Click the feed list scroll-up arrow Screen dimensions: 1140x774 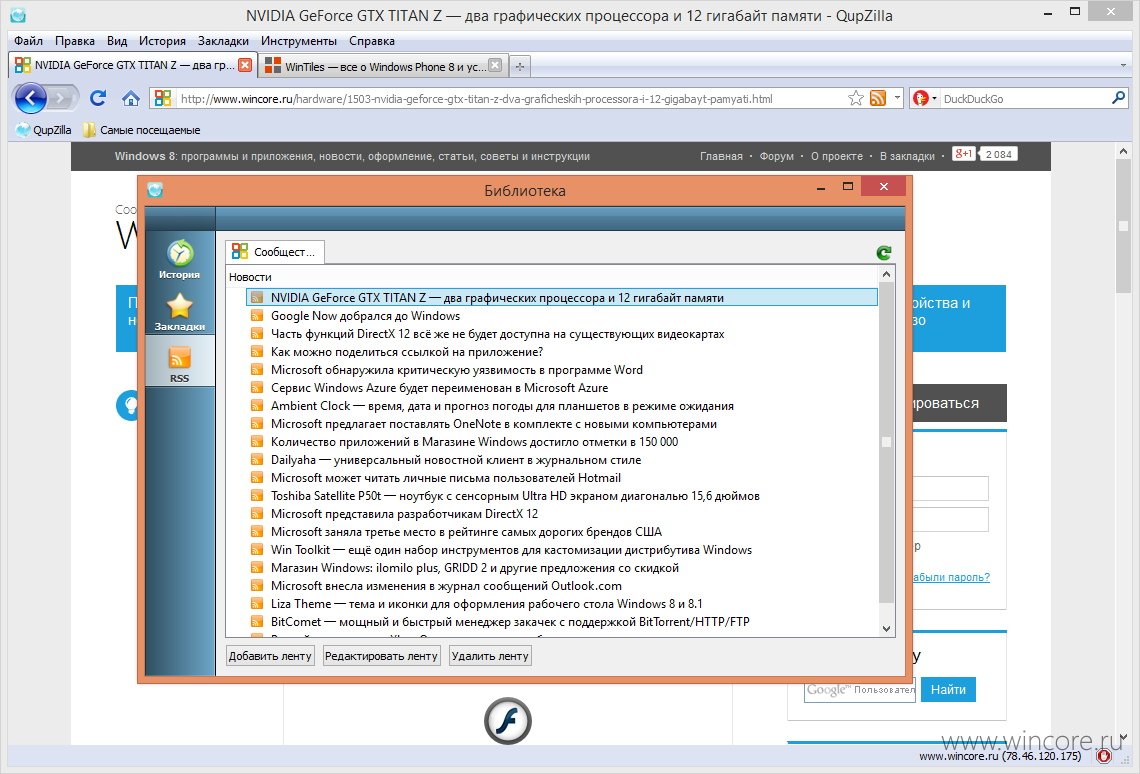pos(886,274)
